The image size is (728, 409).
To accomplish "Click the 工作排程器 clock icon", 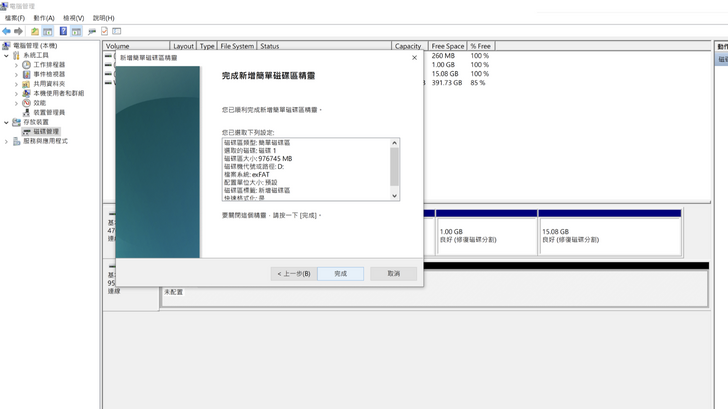I will tap(26, 65).
